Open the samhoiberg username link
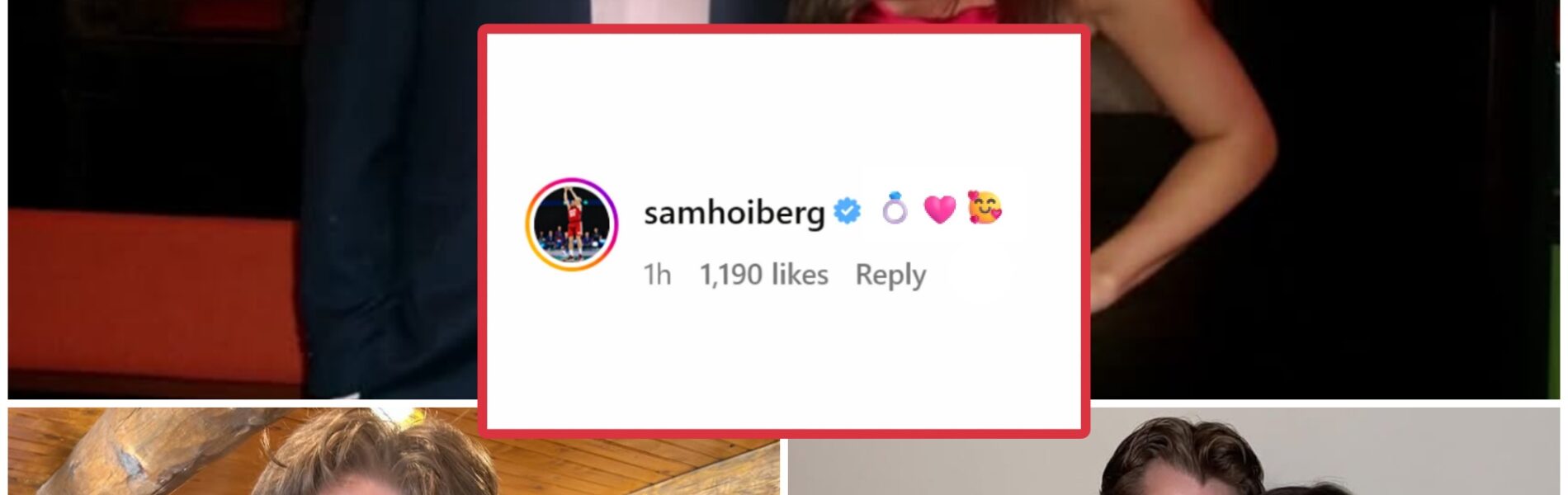Viewport: 1568px width, 495px height. pyautogui.click(x=734, y=213)
